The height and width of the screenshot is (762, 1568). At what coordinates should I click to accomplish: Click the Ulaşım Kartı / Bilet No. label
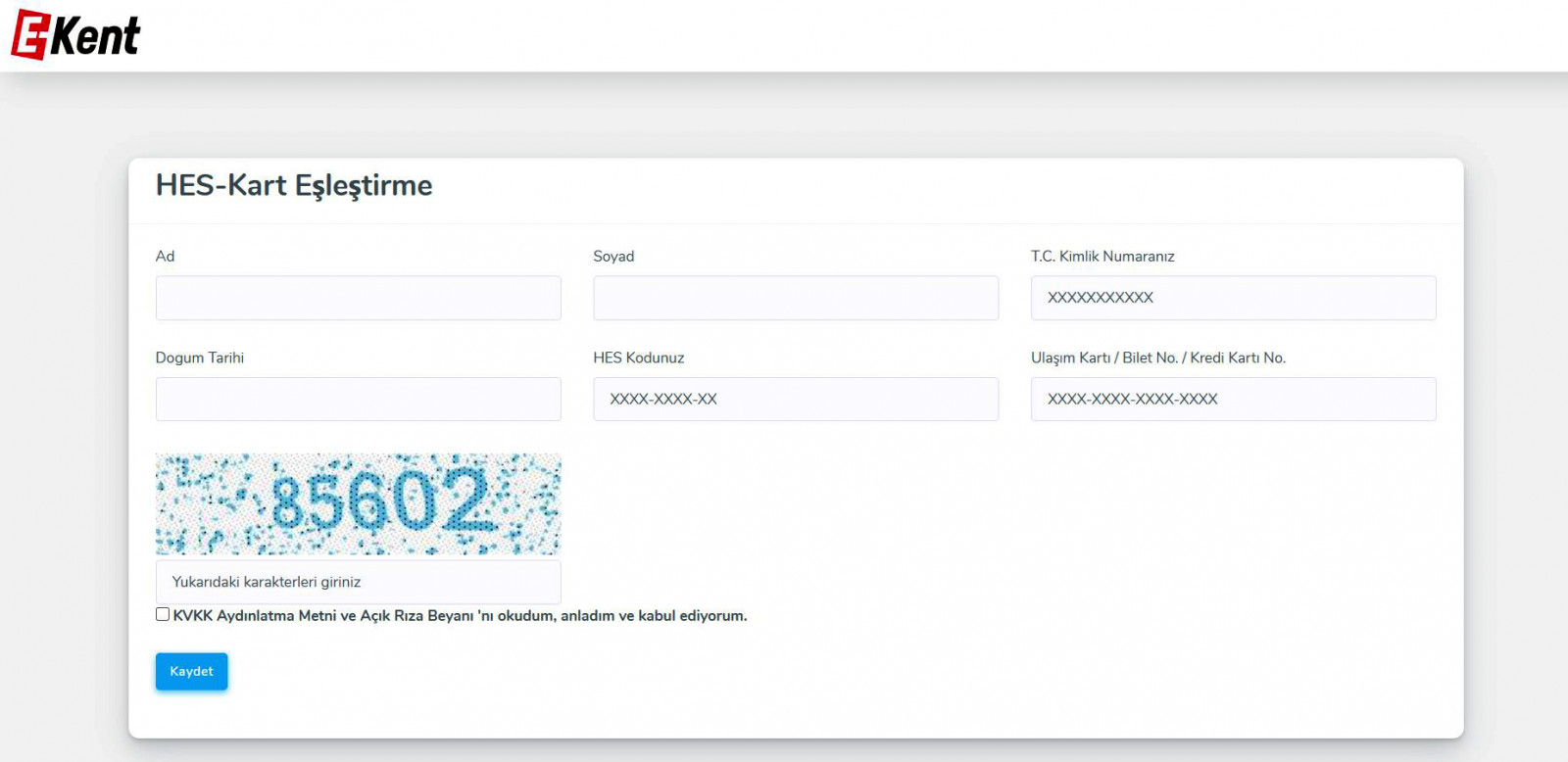[x=1157, y=358]
